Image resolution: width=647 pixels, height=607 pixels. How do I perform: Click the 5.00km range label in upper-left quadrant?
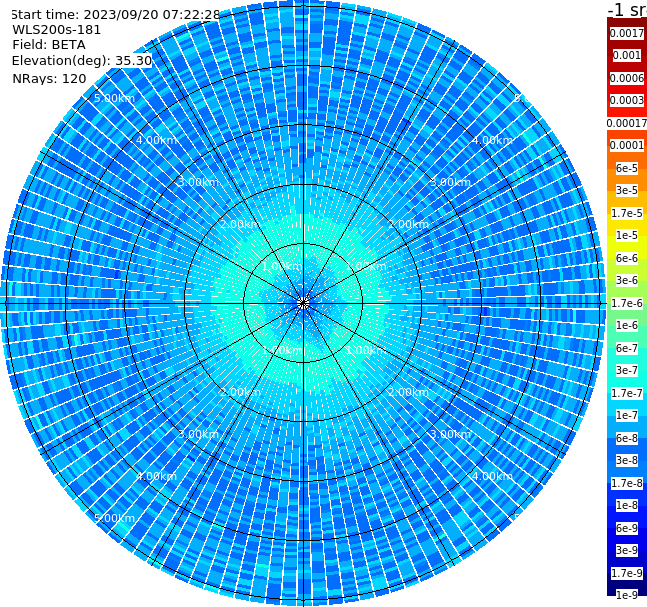point(114,98)
